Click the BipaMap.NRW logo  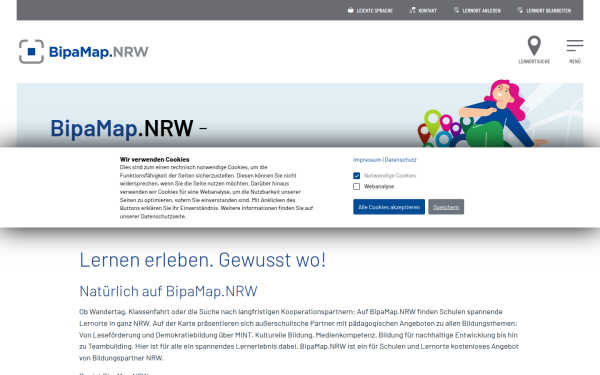pos(84,51)
